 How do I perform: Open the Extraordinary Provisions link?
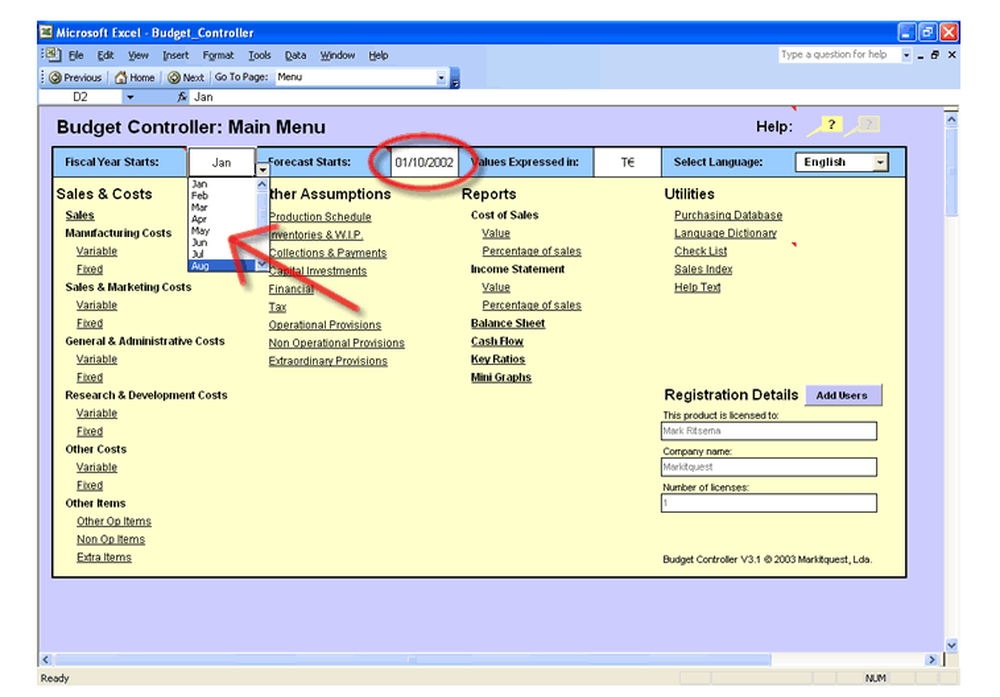click(x=328, y=361)
